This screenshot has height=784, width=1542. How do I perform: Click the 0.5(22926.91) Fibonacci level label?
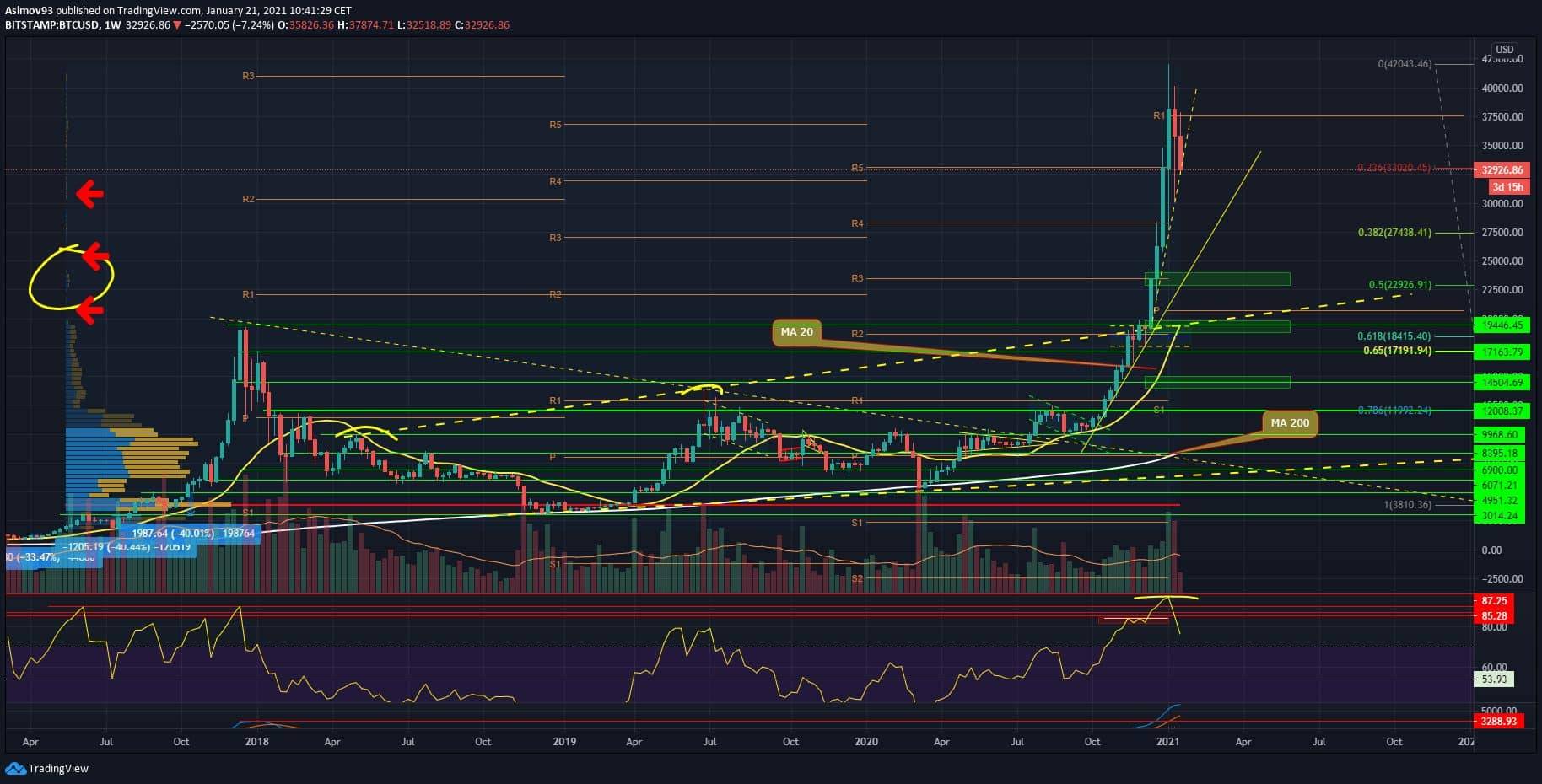tap(1400, 285)
